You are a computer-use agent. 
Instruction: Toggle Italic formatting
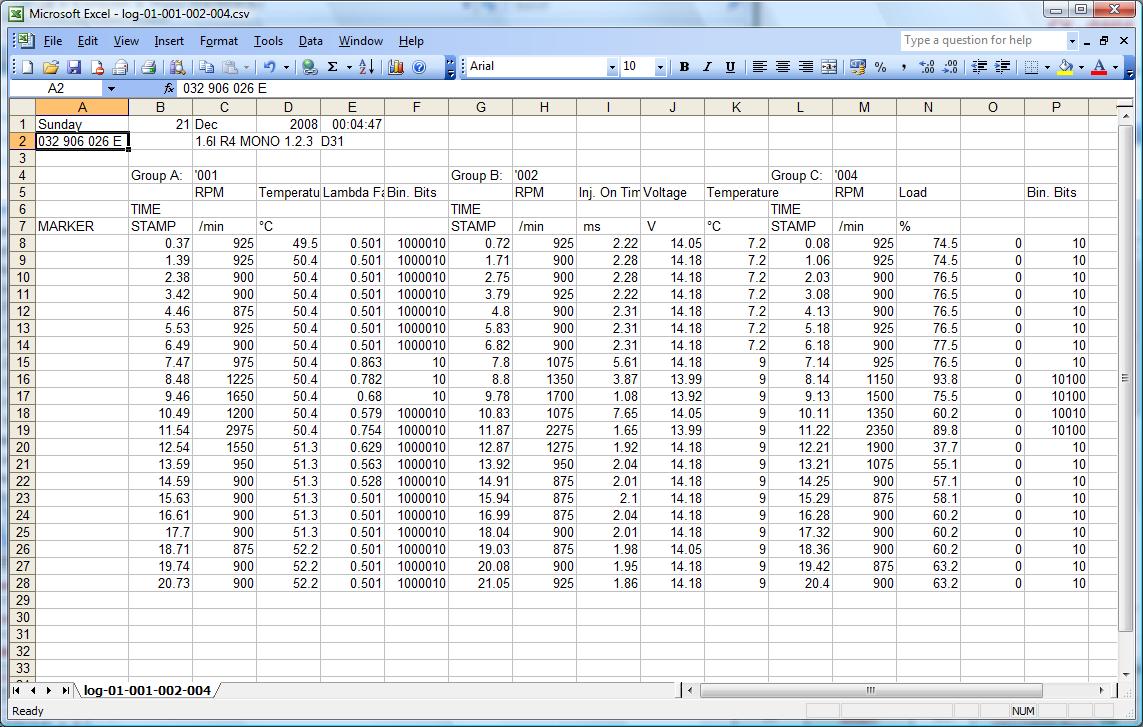(x=707, y=67)
